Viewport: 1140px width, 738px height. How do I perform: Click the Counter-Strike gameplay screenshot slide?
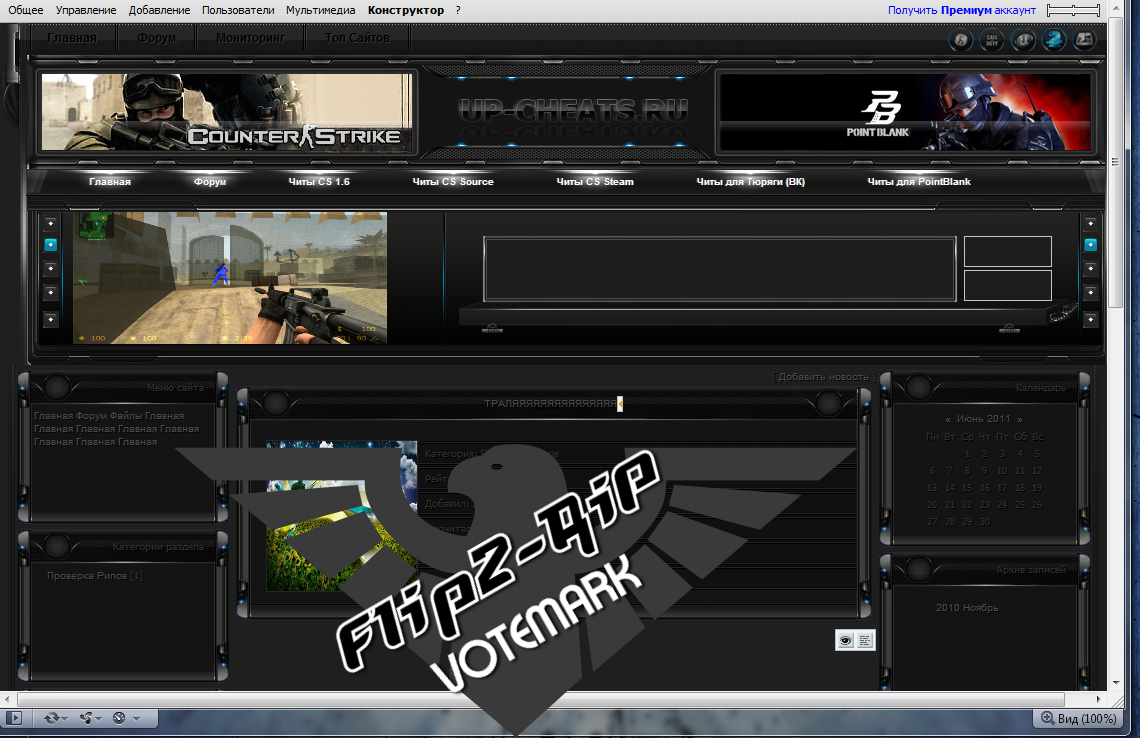pos(230,278)
